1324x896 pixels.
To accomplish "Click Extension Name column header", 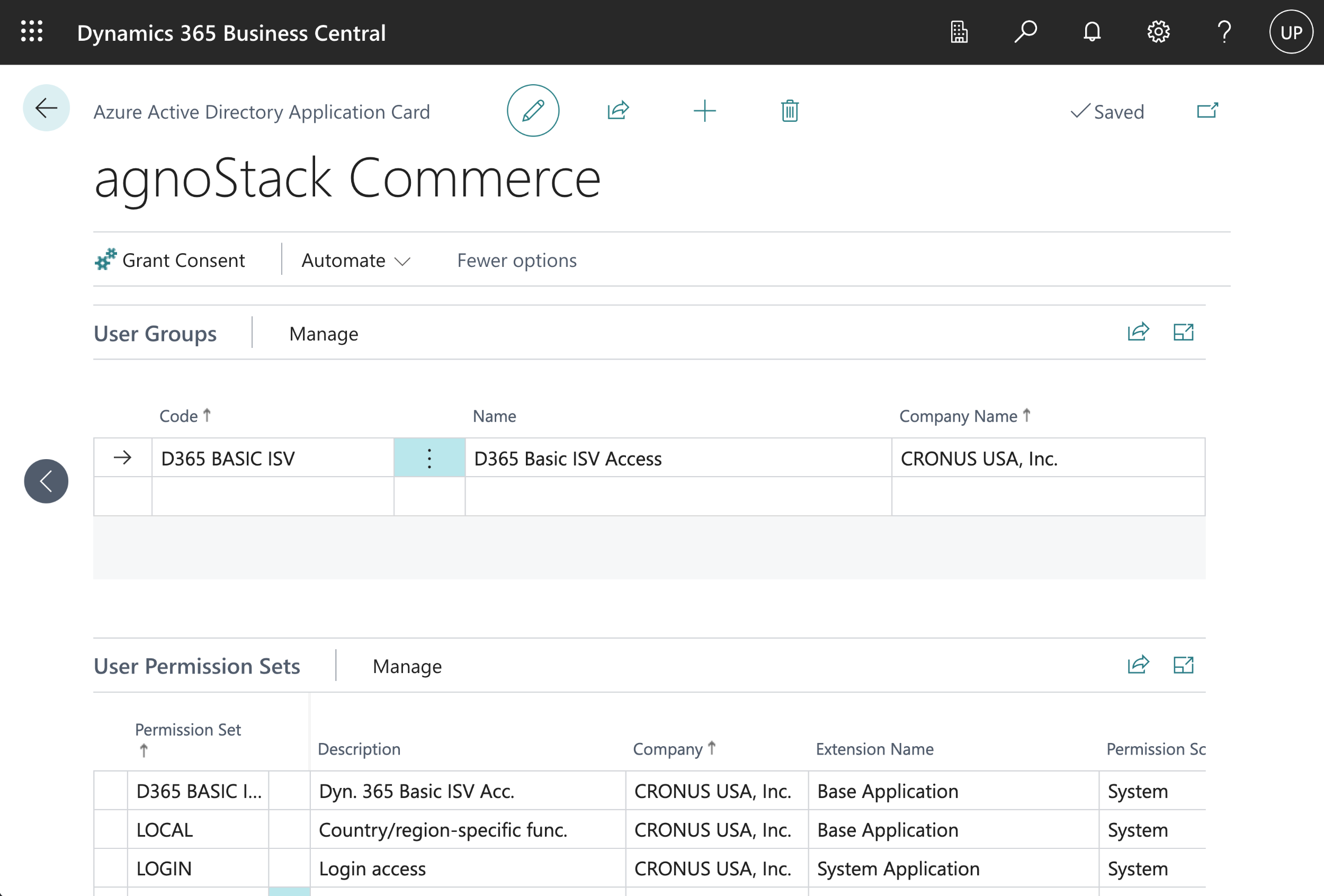I will [x=874, y=749].
